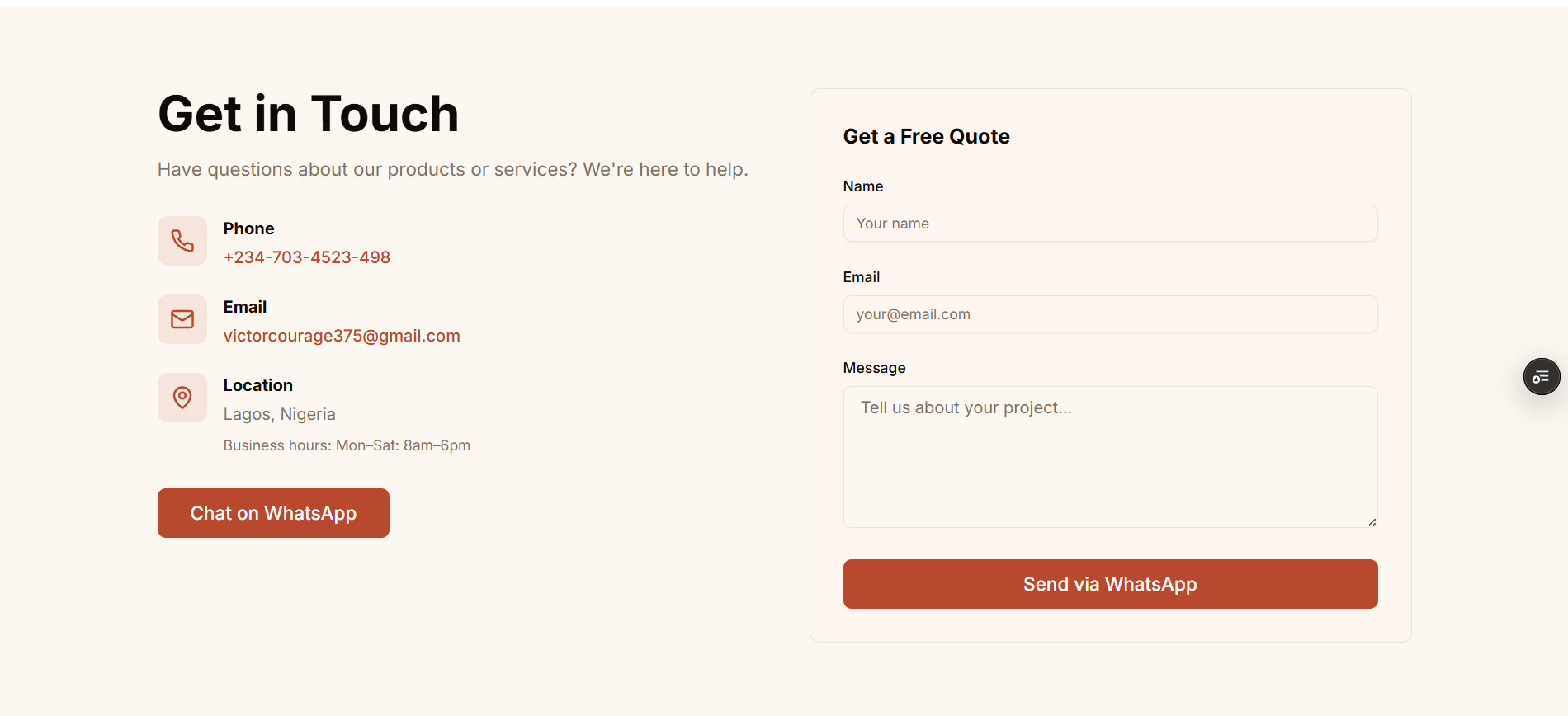This screenshot has width=1568, height=716.
Task: Click the Get a Free Quote heading
Action: [926, 137]
